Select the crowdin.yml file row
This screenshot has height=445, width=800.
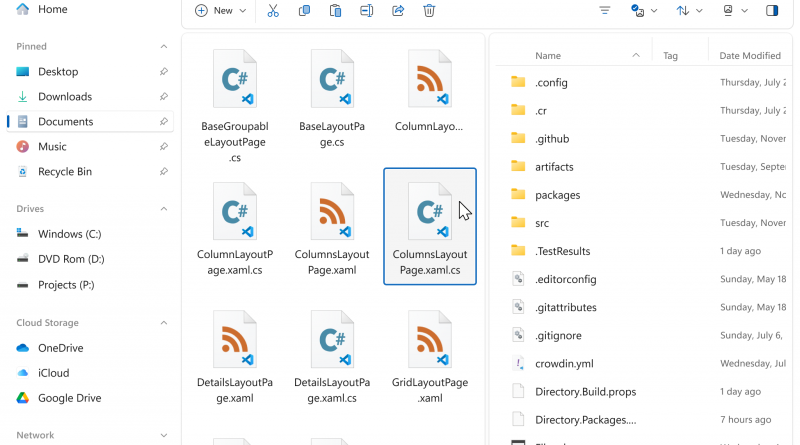[644, 363]
